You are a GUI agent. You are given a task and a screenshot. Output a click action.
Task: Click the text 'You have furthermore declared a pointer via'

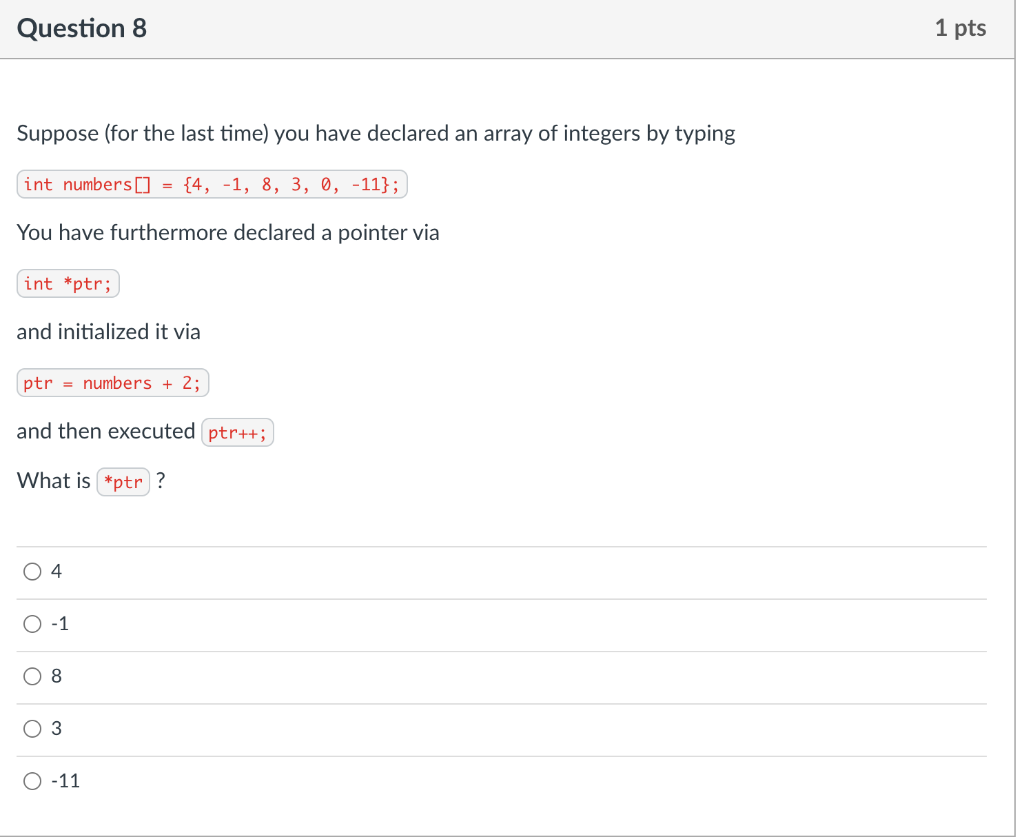point(228,232)
